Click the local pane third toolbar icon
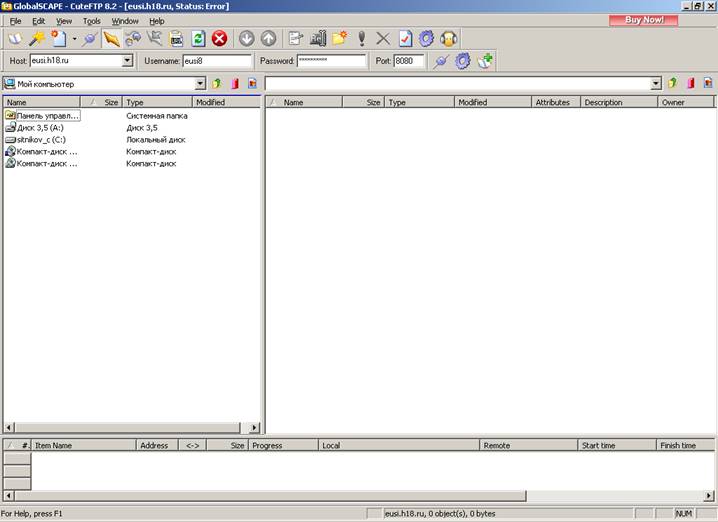 click(252, 83)
